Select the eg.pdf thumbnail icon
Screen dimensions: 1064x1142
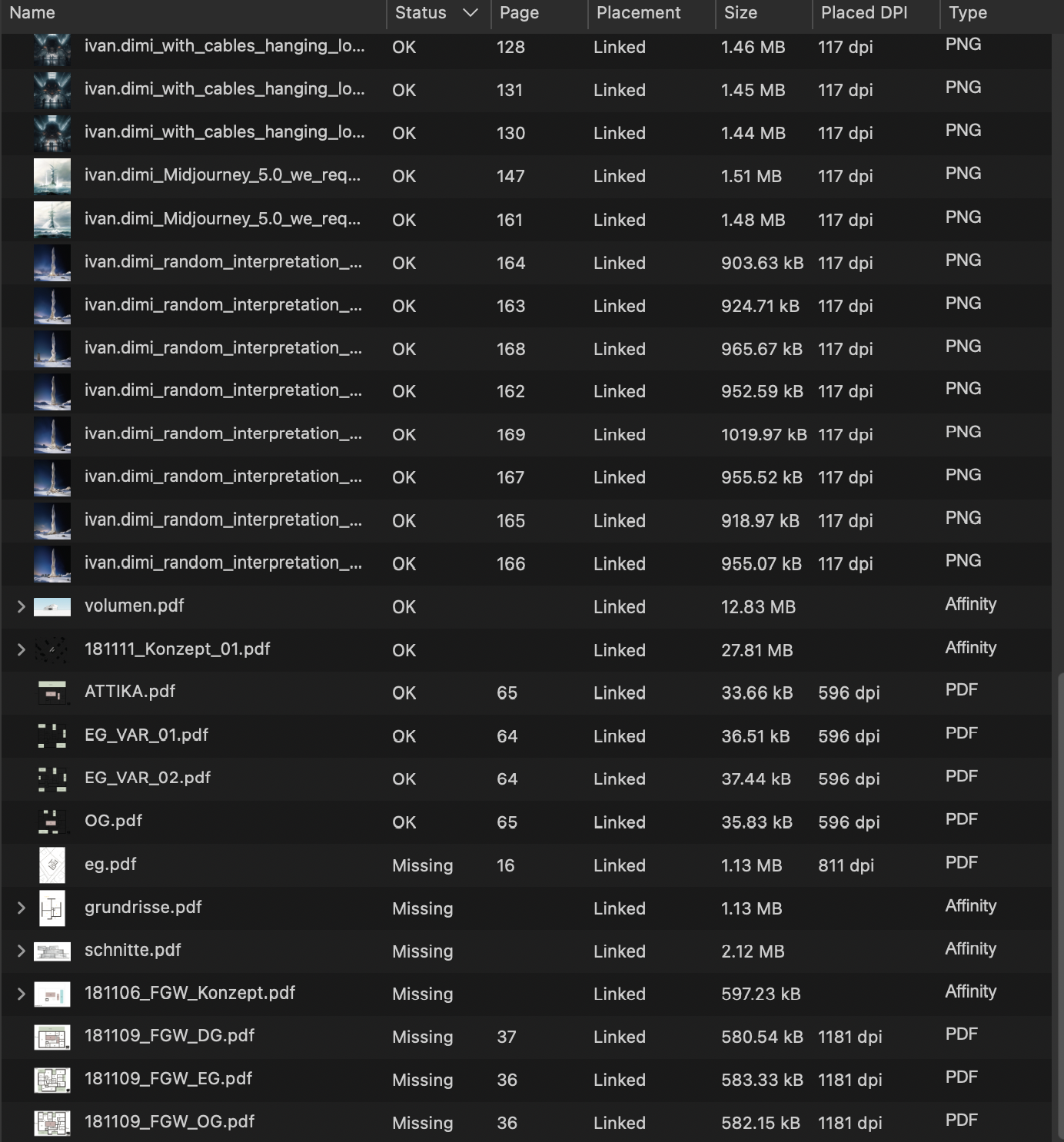tap(52, 865)
